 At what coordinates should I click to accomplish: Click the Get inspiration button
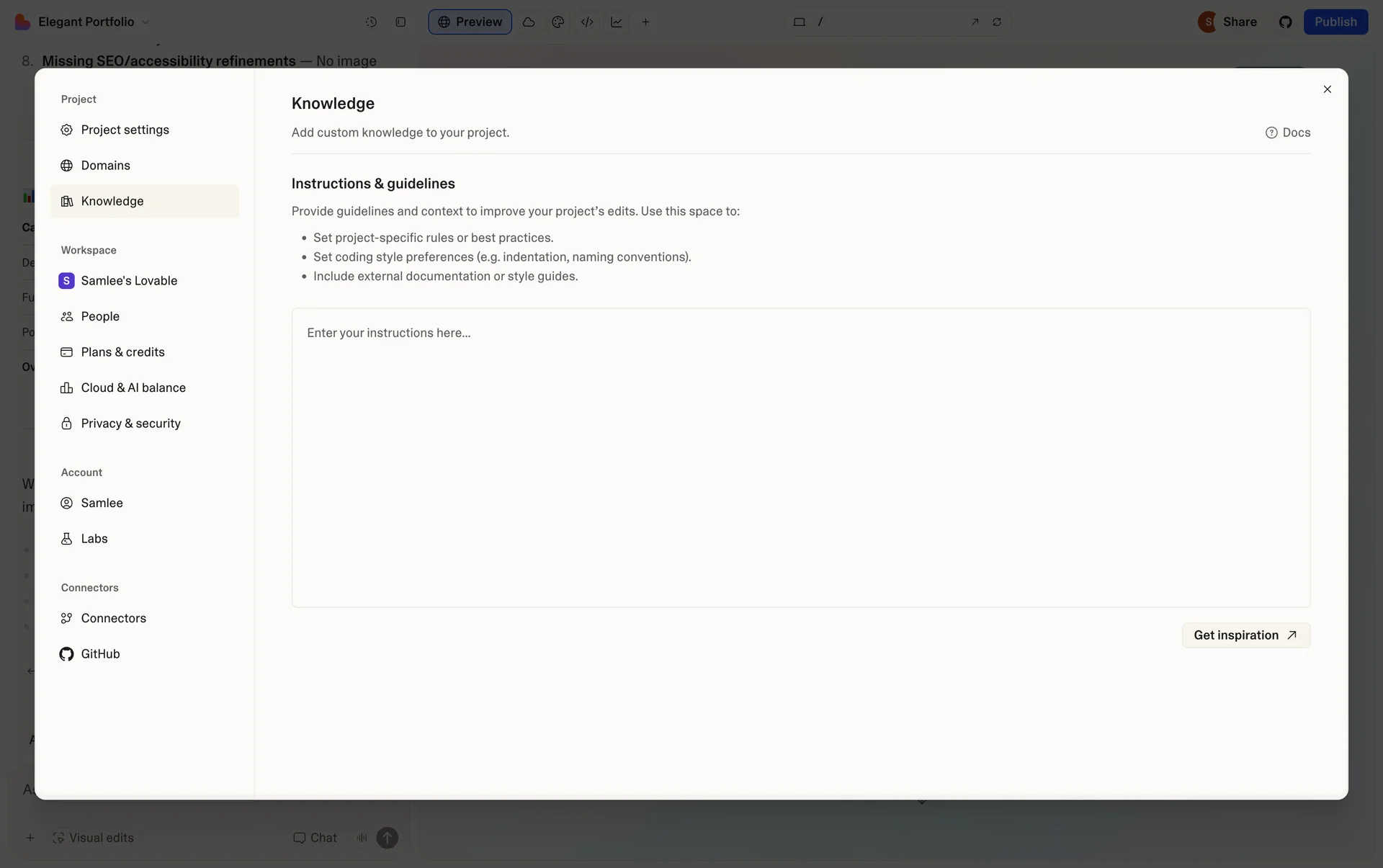pyautogui.click(x=1245, y=635)
